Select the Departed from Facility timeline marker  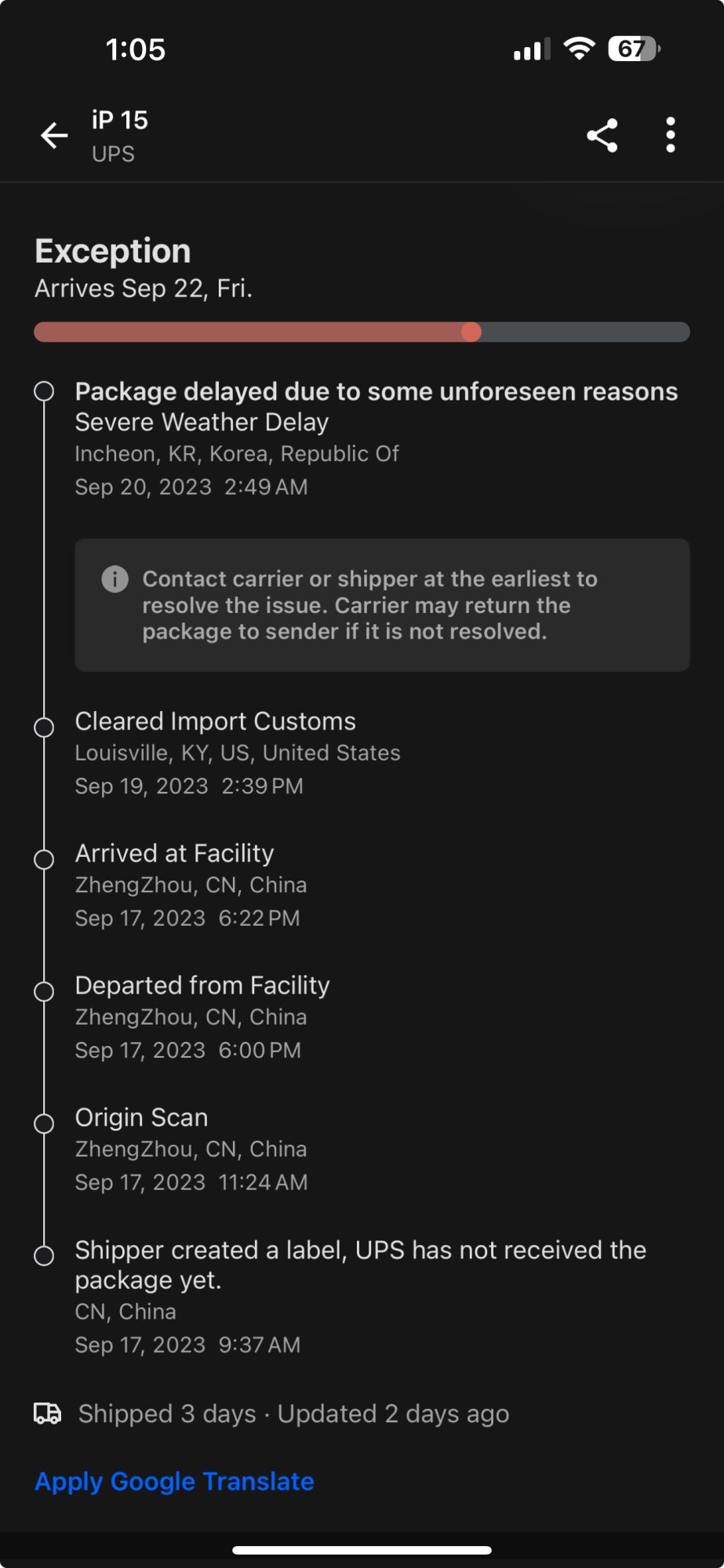45,991
